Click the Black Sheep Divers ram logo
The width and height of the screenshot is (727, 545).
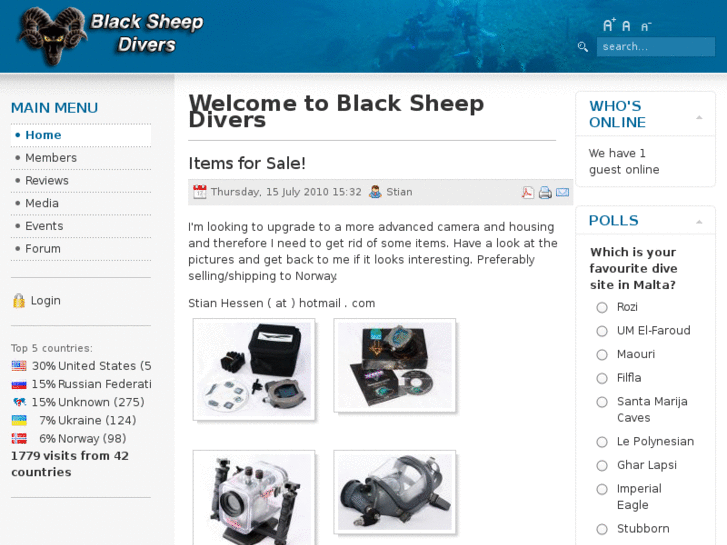pyautogui.click(x=52, y=35)
